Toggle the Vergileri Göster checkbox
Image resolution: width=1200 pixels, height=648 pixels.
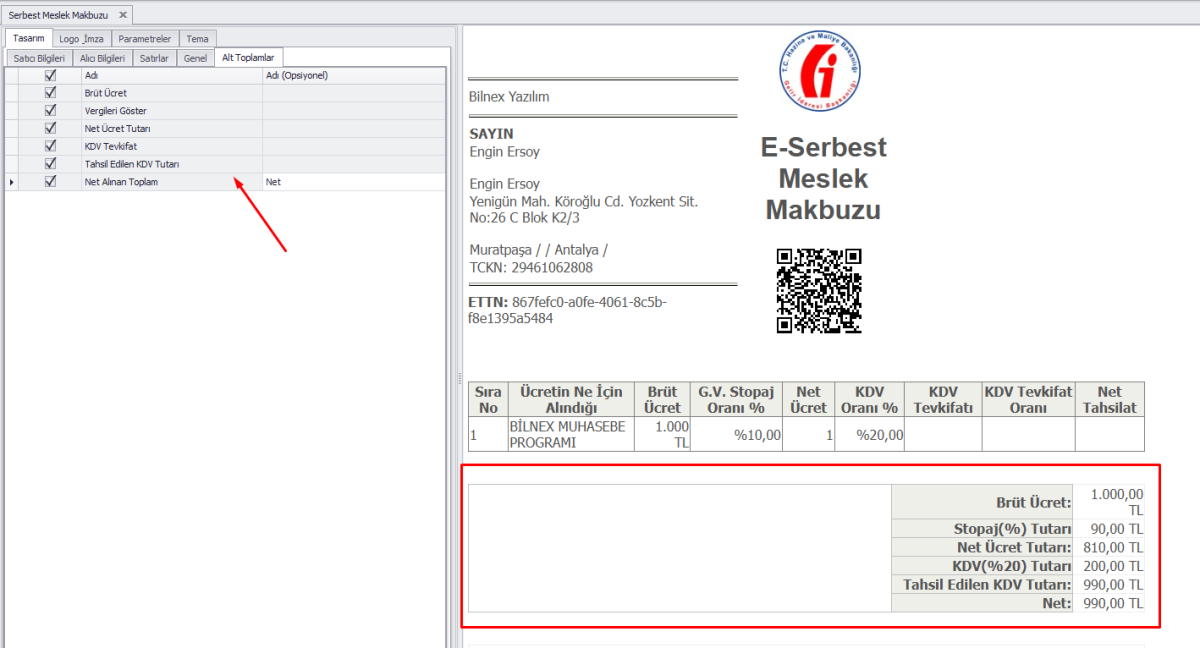point(50,110)
